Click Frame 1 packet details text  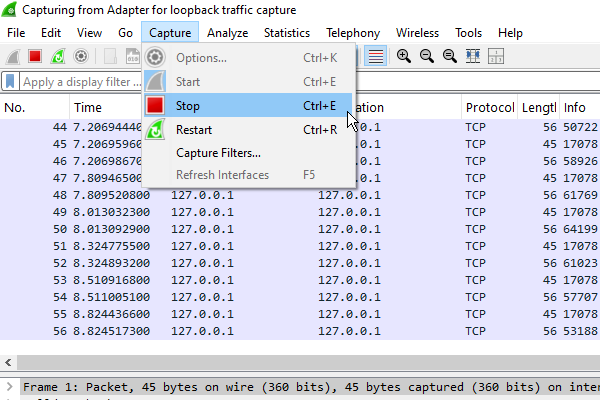311,387
